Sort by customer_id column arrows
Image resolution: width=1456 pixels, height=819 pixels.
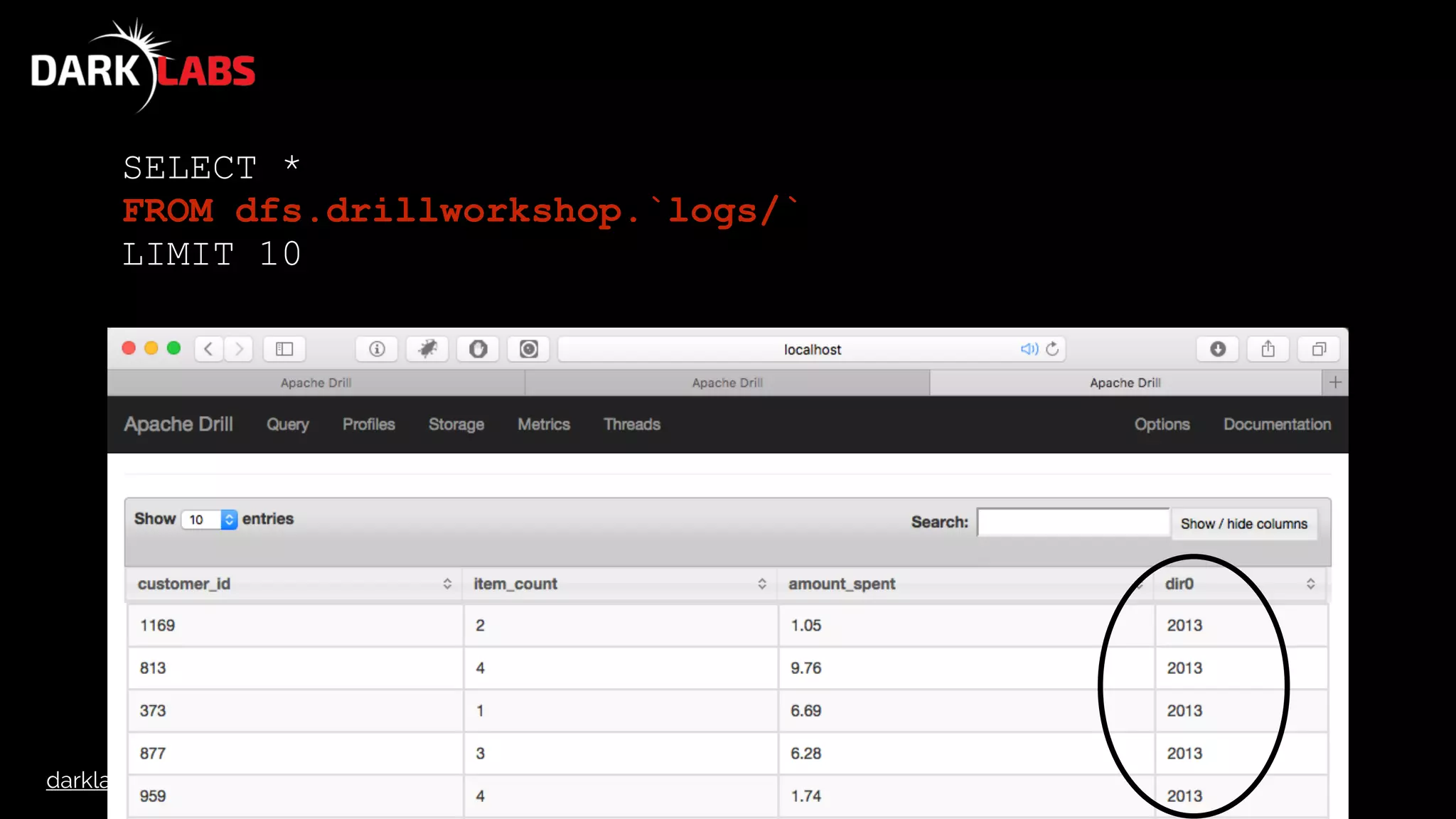(447, 584)
